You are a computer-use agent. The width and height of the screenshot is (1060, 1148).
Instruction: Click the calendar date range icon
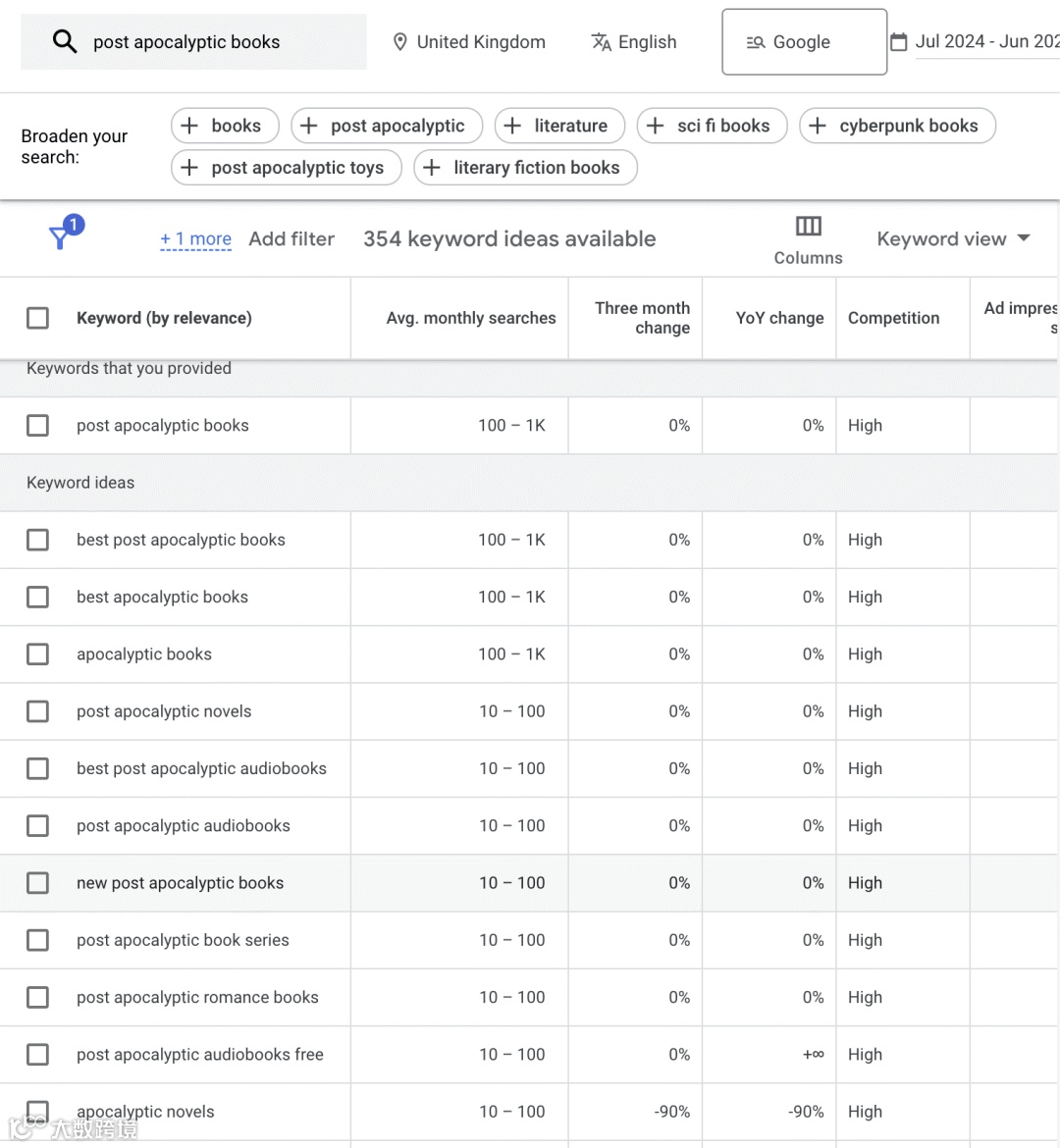pos(898,42)
